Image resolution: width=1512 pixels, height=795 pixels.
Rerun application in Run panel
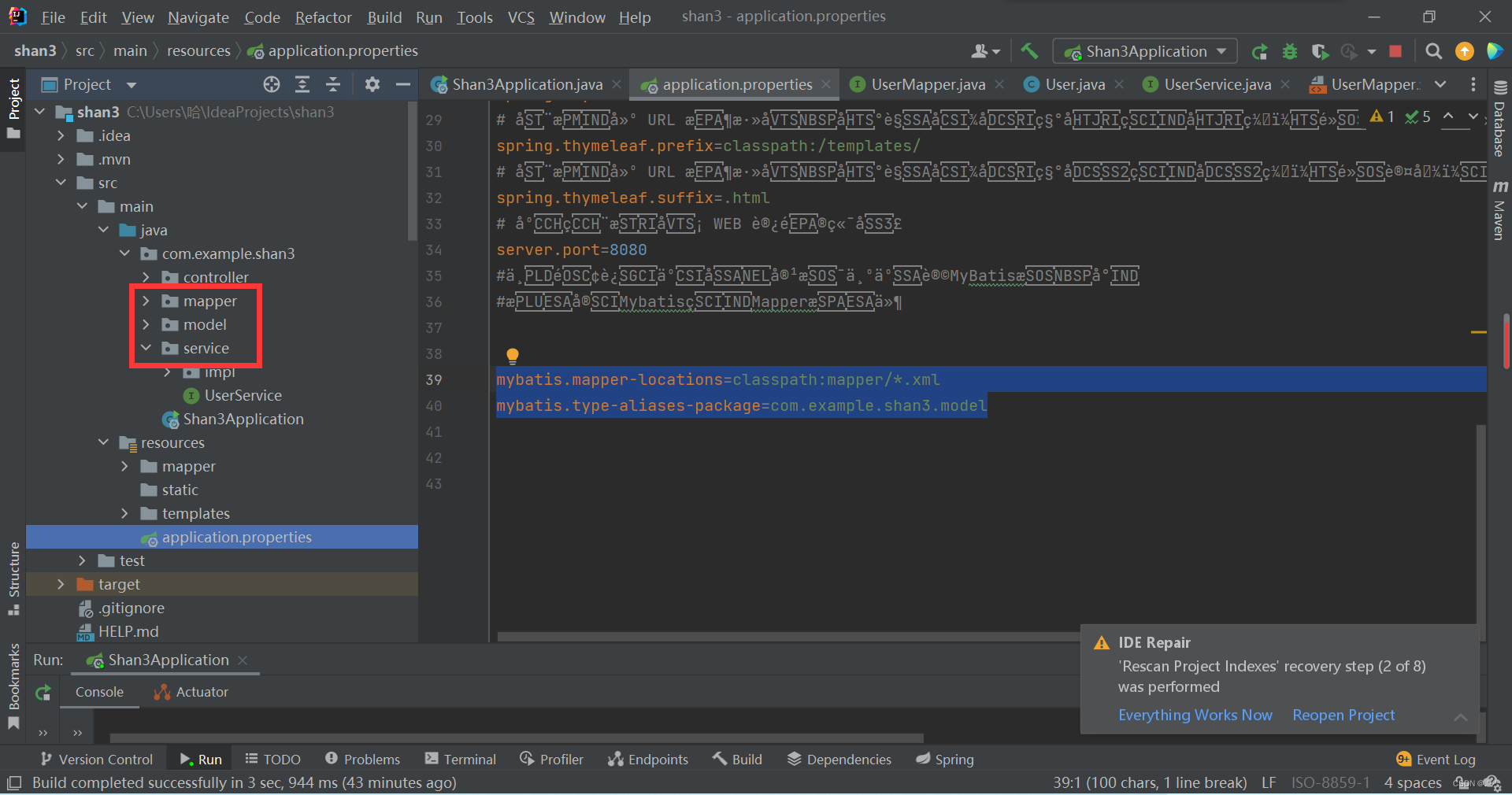tap(43, 693)
